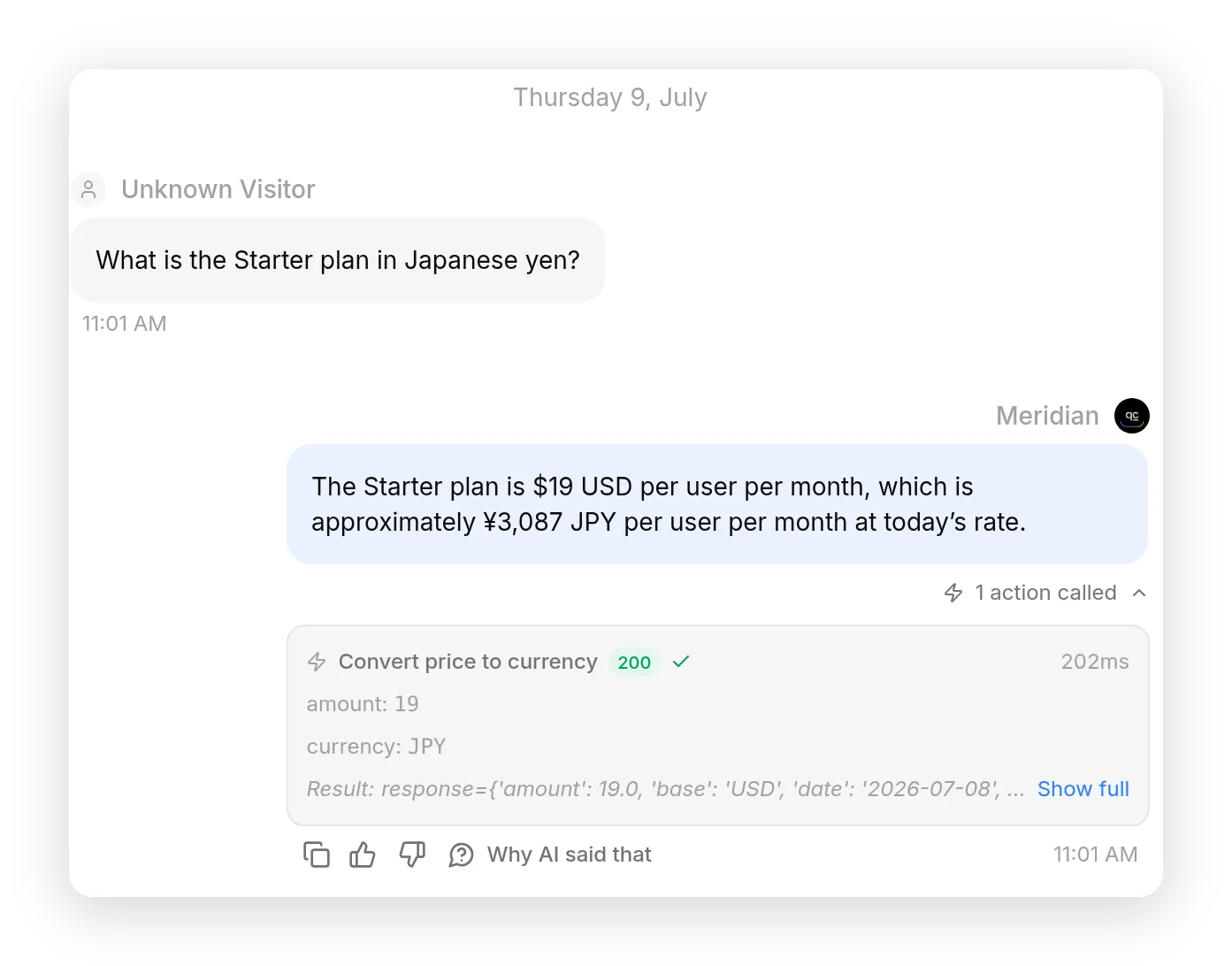Click the lightning icon beside '1 action called'
The image size is (1232, 966).
pyautogui.click(x=953, y=593)
